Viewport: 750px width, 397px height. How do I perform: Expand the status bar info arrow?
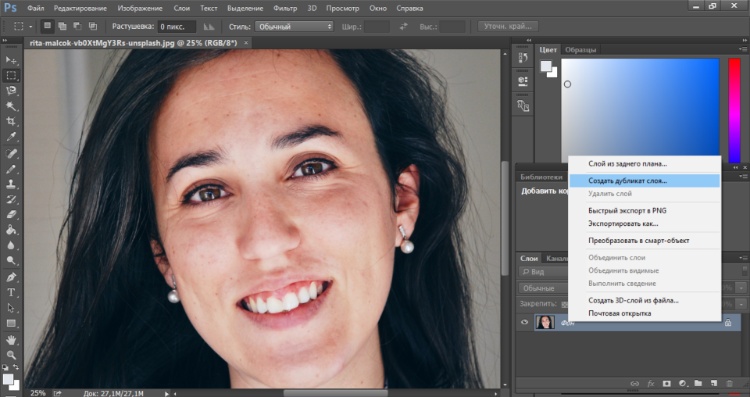[166, 394]
